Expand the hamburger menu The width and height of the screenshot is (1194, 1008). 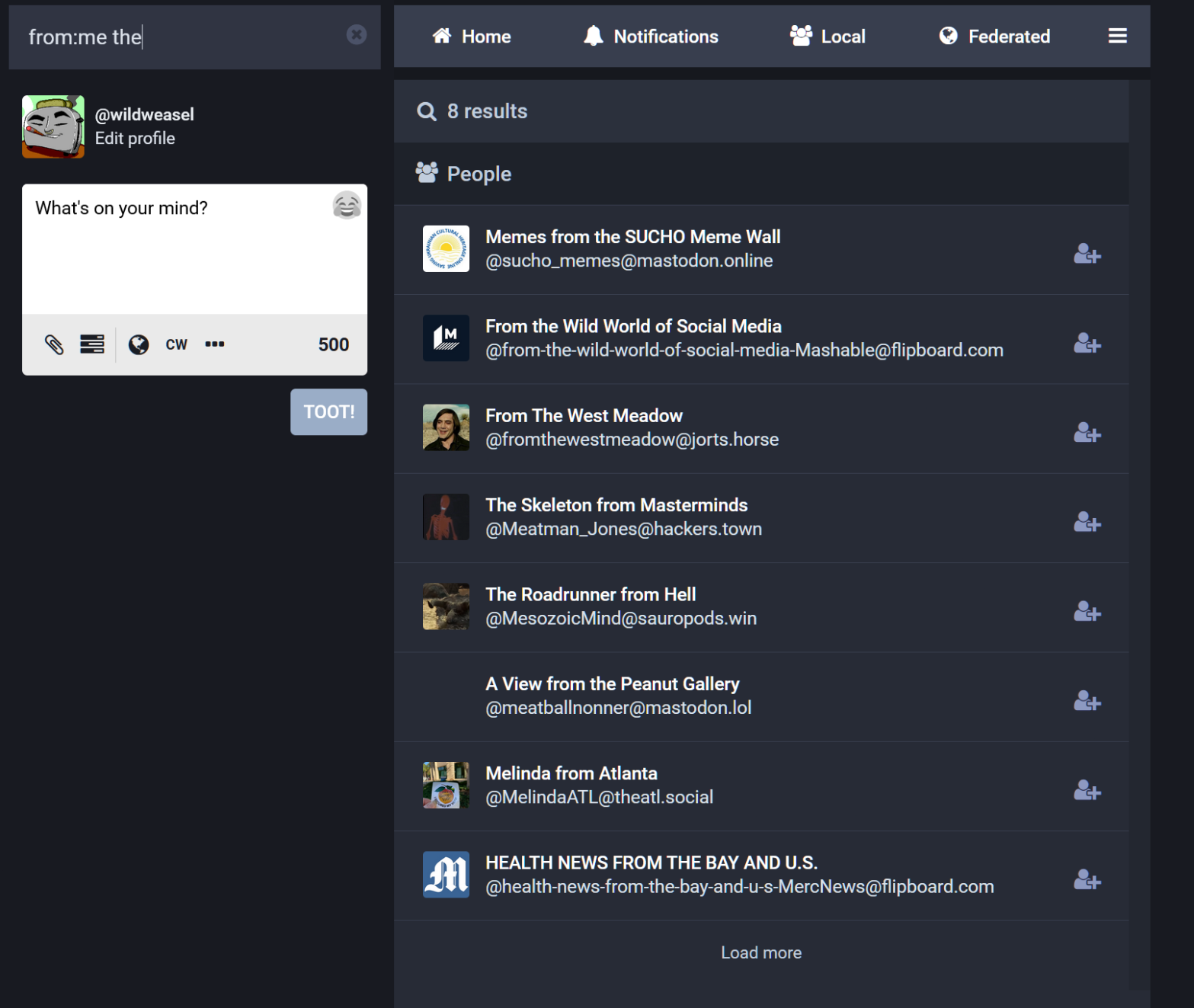point(1117,36)
